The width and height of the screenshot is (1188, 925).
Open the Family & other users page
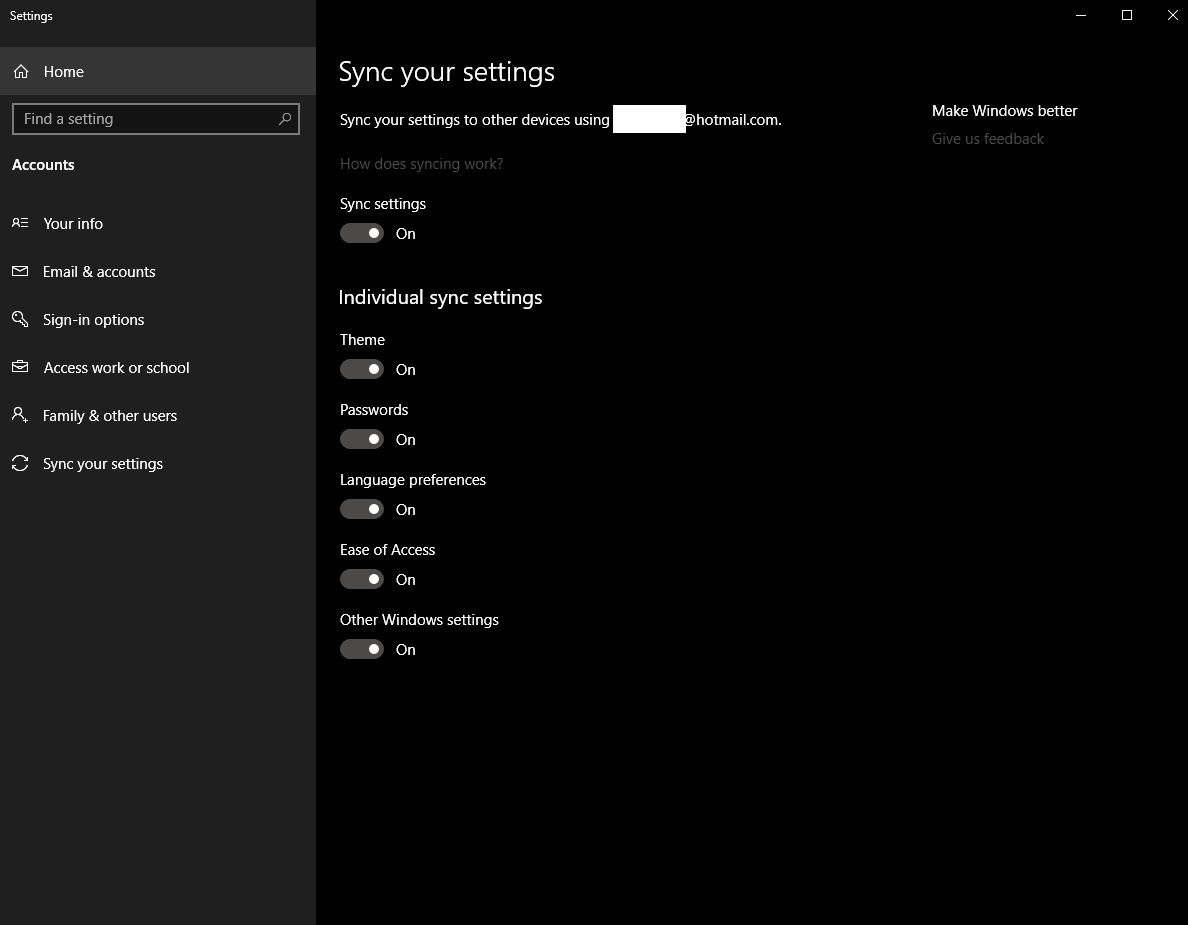click(110, 415)
